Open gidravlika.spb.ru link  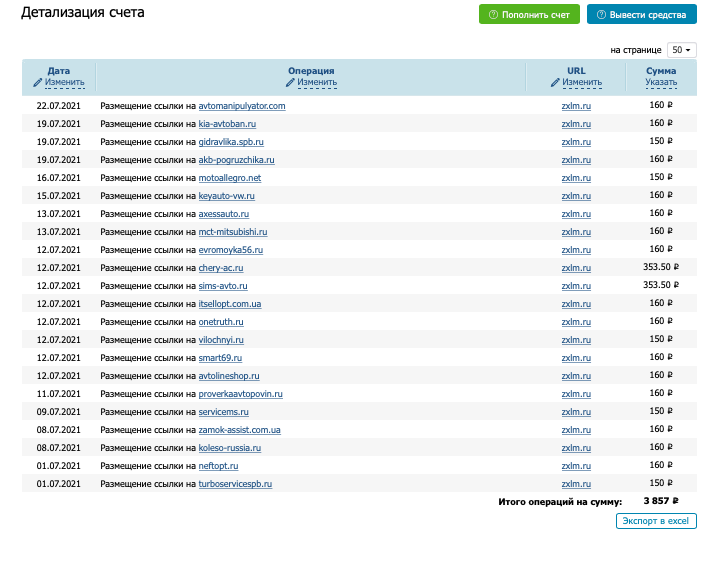coord(231,142)
